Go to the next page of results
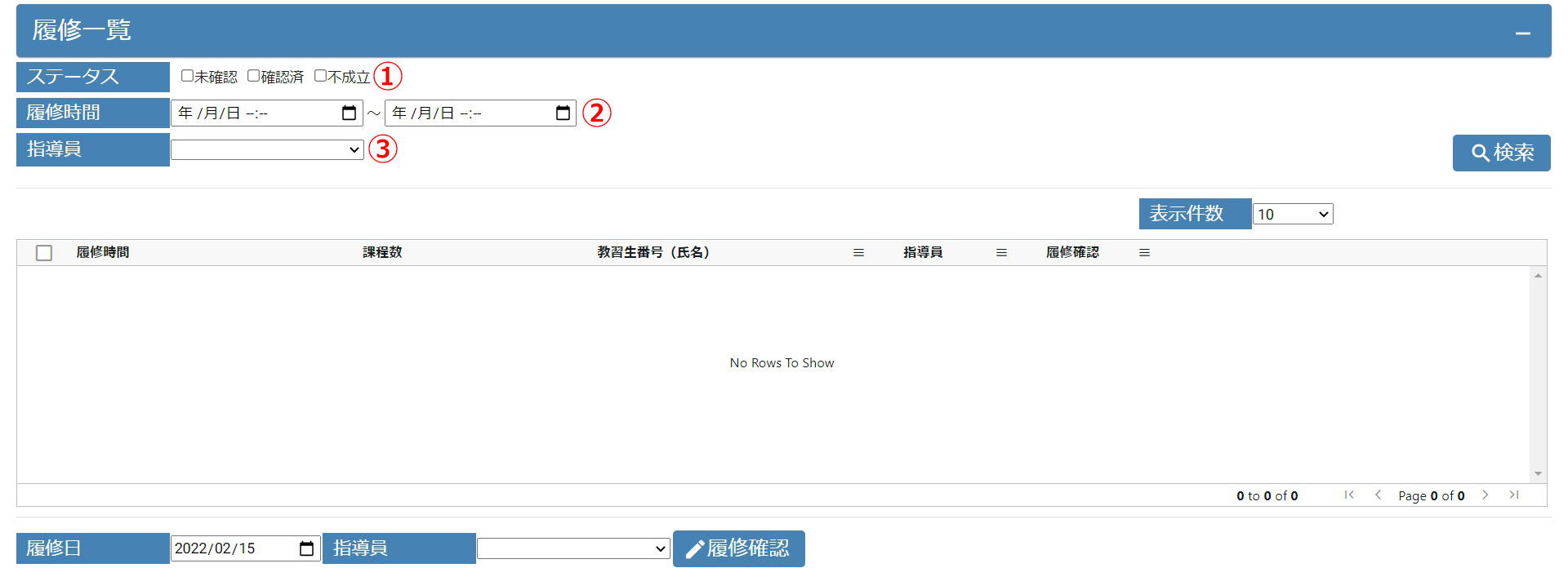The image size is (1568, 577). [x=1486, y=495]
